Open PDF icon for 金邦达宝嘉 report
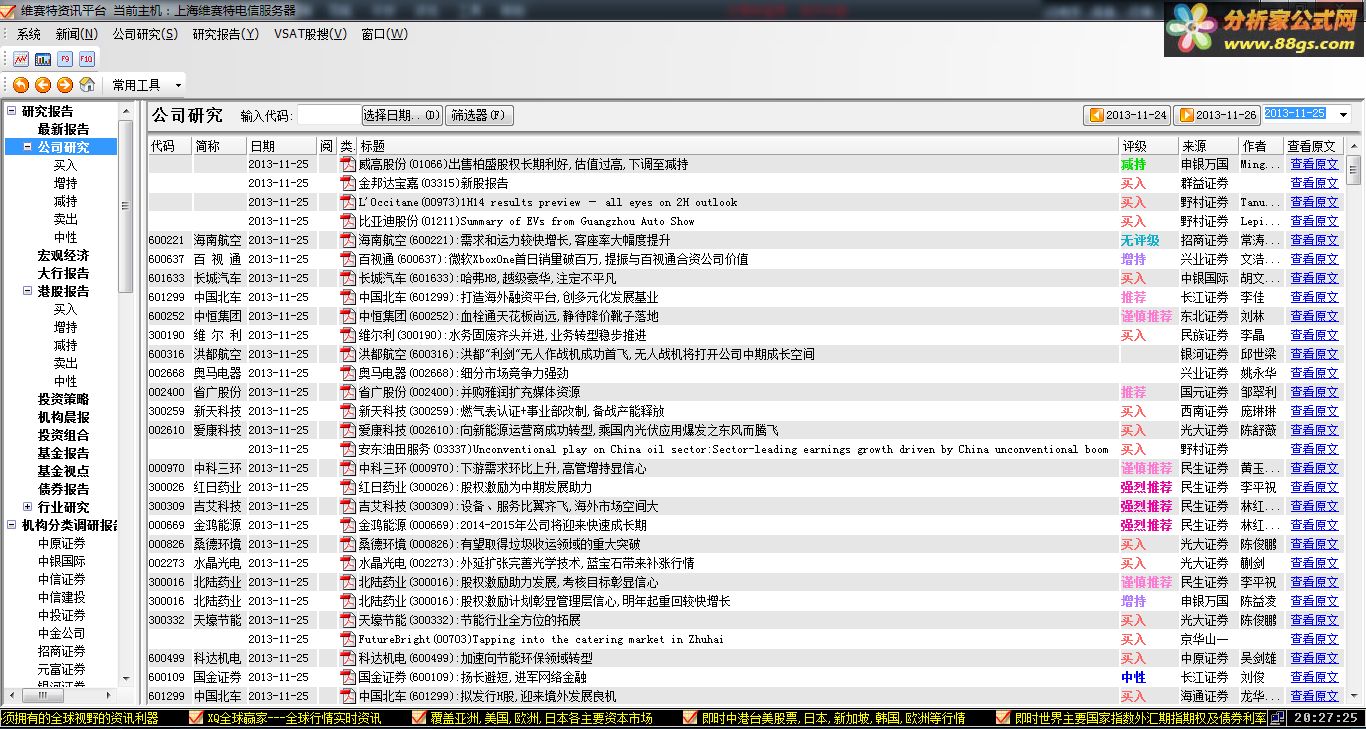Screen dimensions: 1366x729 (348, 183)
